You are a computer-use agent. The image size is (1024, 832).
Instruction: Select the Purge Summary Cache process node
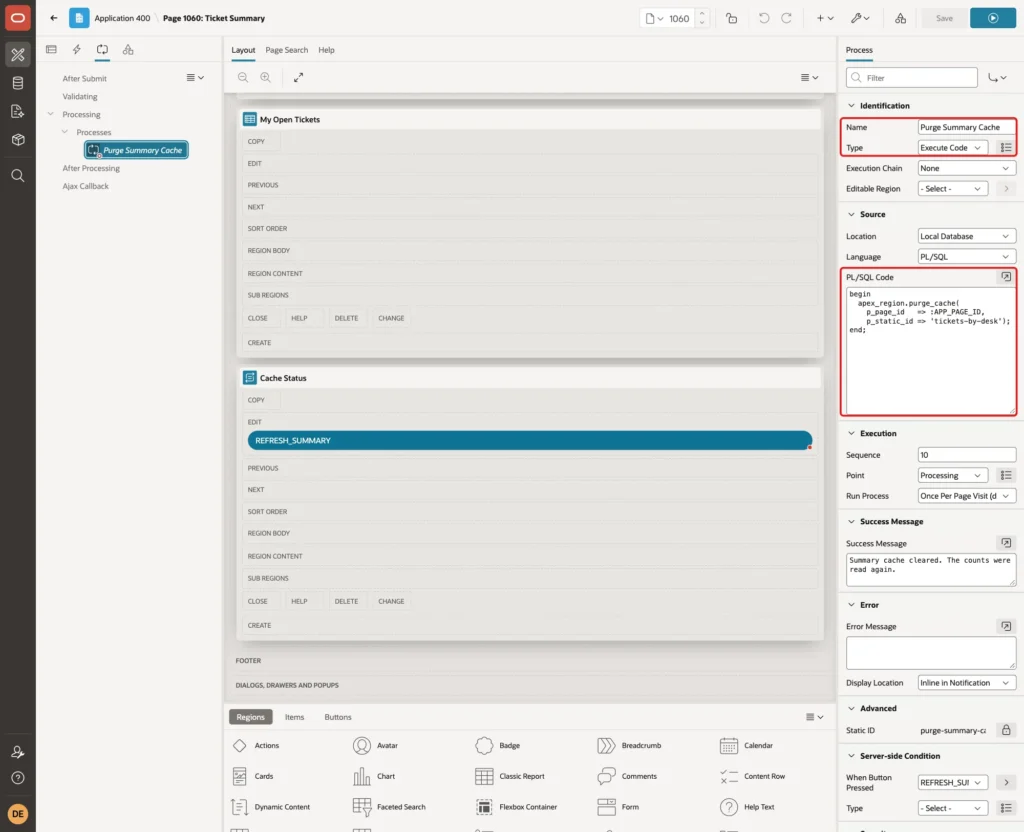coord(136,150)
